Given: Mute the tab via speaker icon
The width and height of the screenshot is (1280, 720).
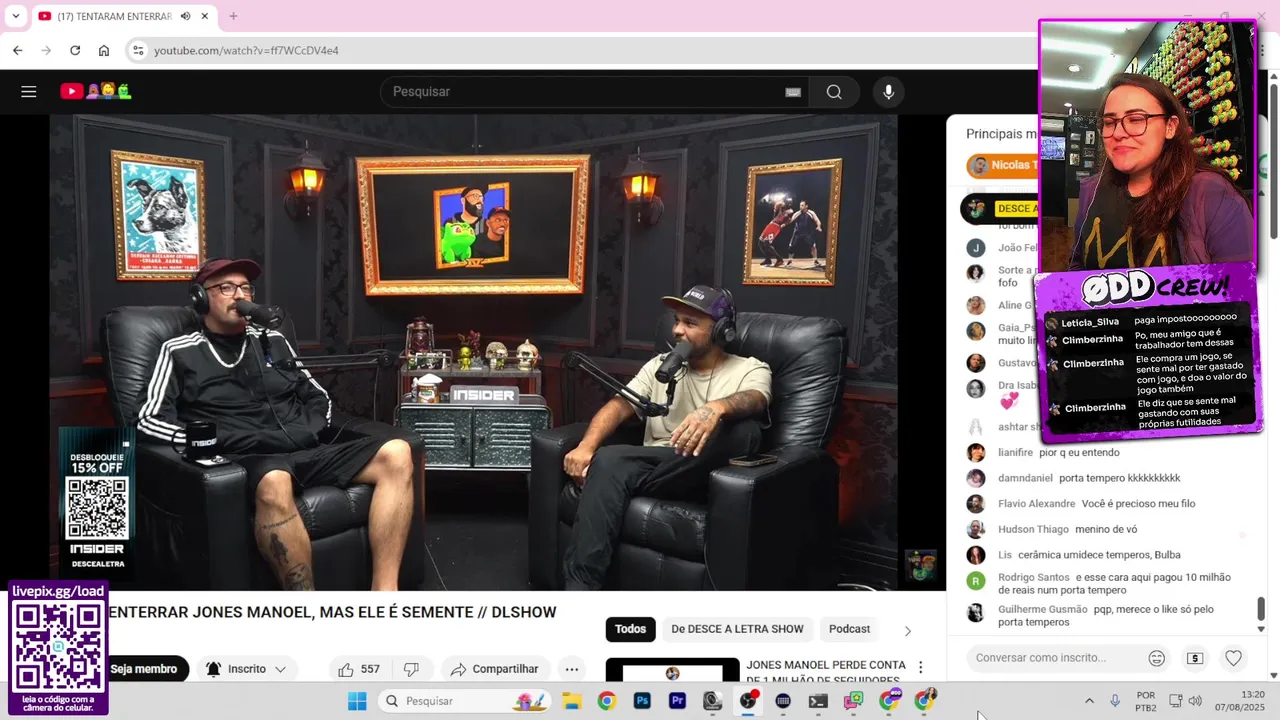Looking at the screenshot, I should tap(186, 16).
